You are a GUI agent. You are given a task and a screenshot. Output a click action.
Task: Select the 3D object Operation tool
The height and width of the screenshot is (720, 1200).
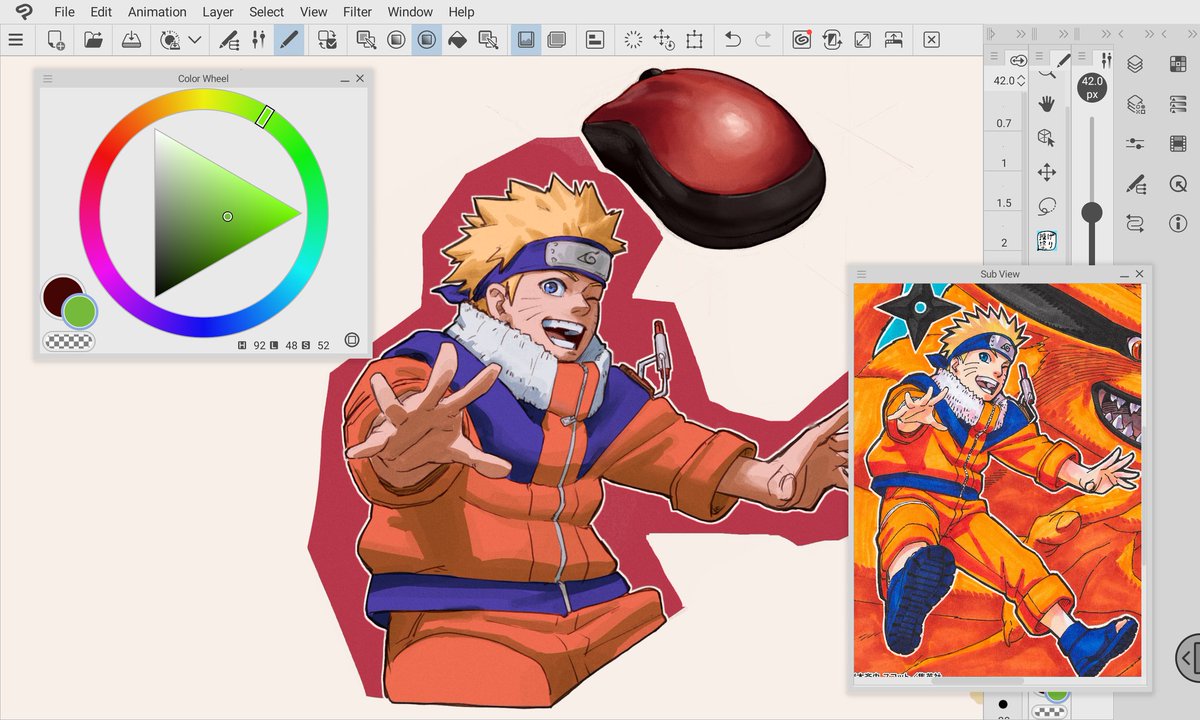pos(1046,138)
